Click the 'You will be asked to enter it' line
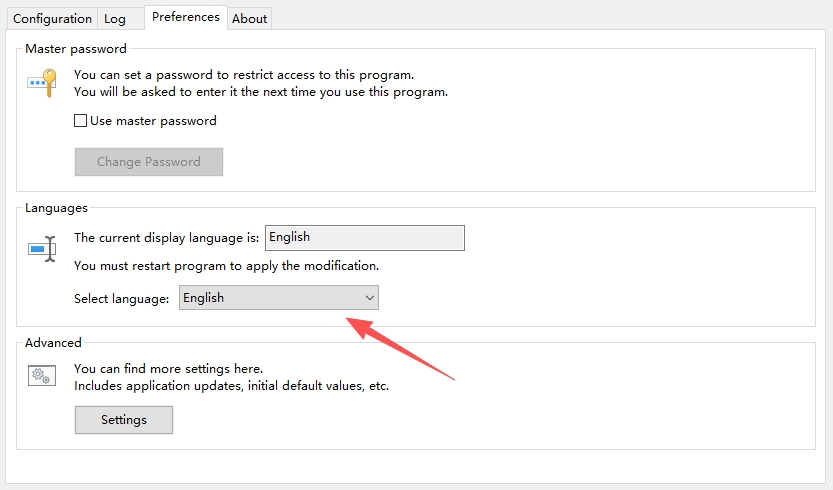Image resolution: width=833 pixels, height=490 pixels. point(261,92)
